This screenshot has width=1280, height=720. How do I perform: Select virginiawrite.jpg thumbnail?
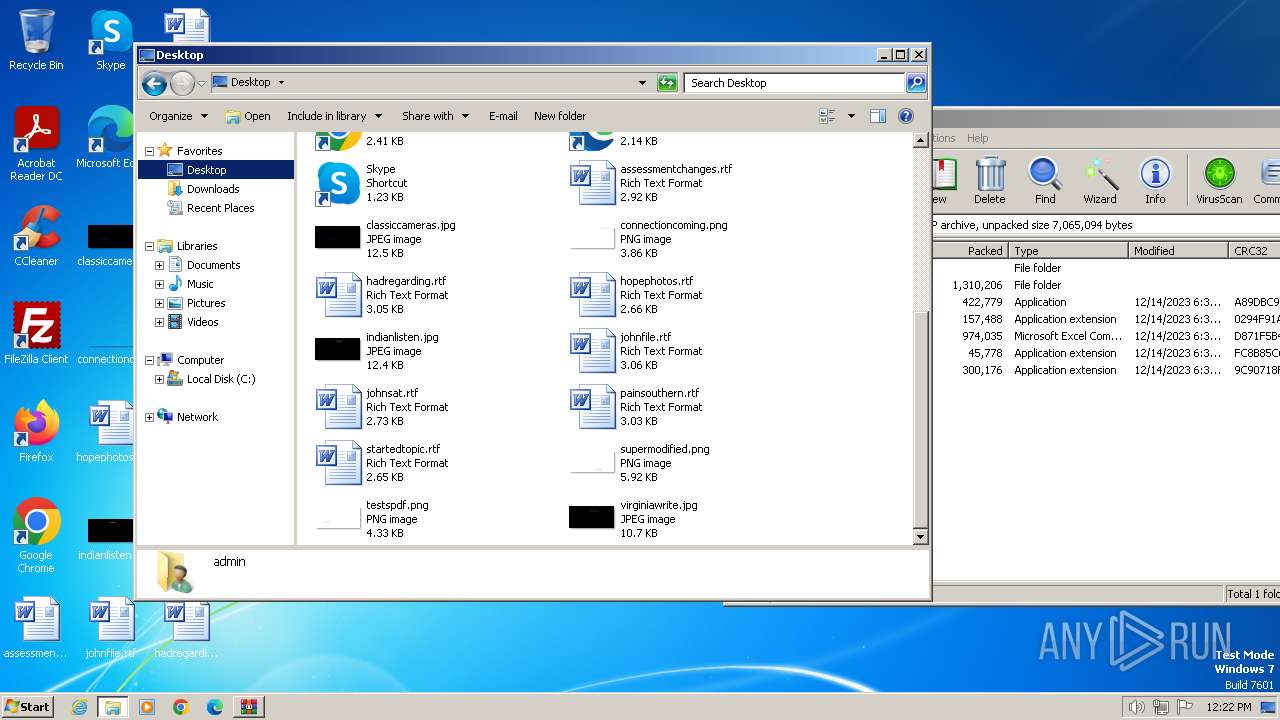tap(592, 517)
